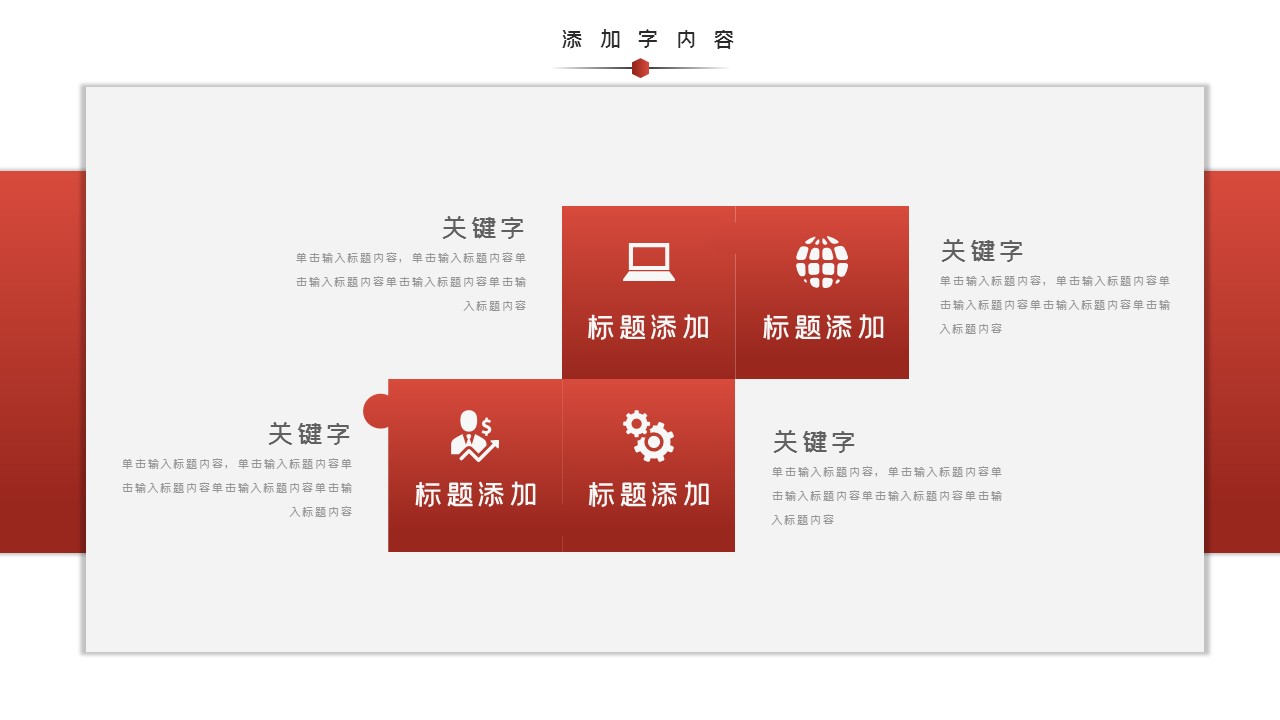This screenshot has width=1280, height=720.
Task: Click the businessman with dollar sign icon
Action: tap(474, 436)
